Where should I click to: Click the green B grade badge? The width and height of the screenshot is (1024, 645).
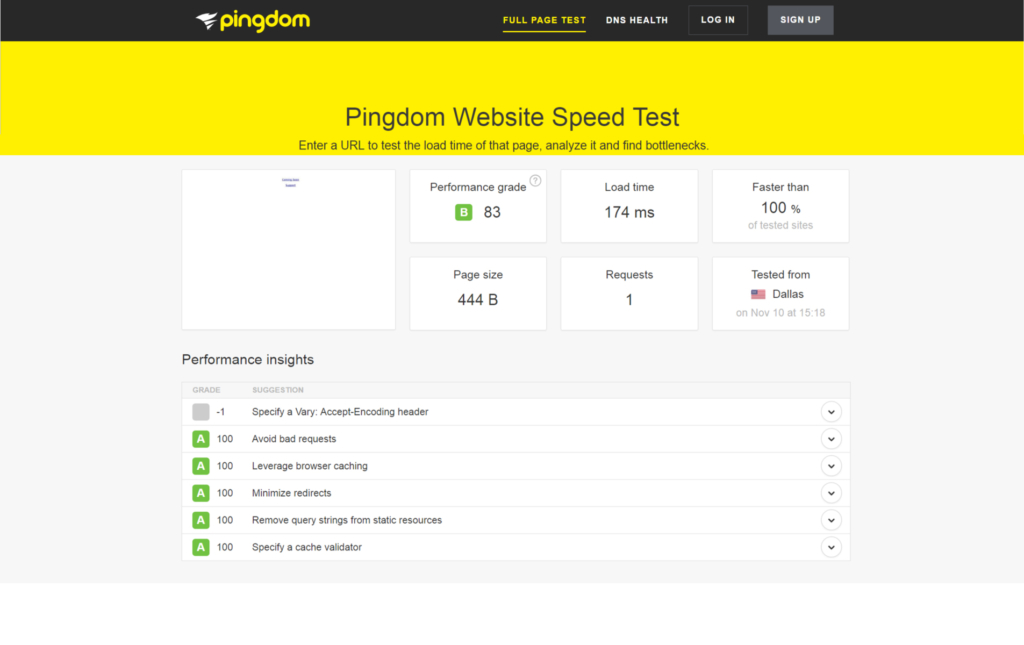[464, 212]
